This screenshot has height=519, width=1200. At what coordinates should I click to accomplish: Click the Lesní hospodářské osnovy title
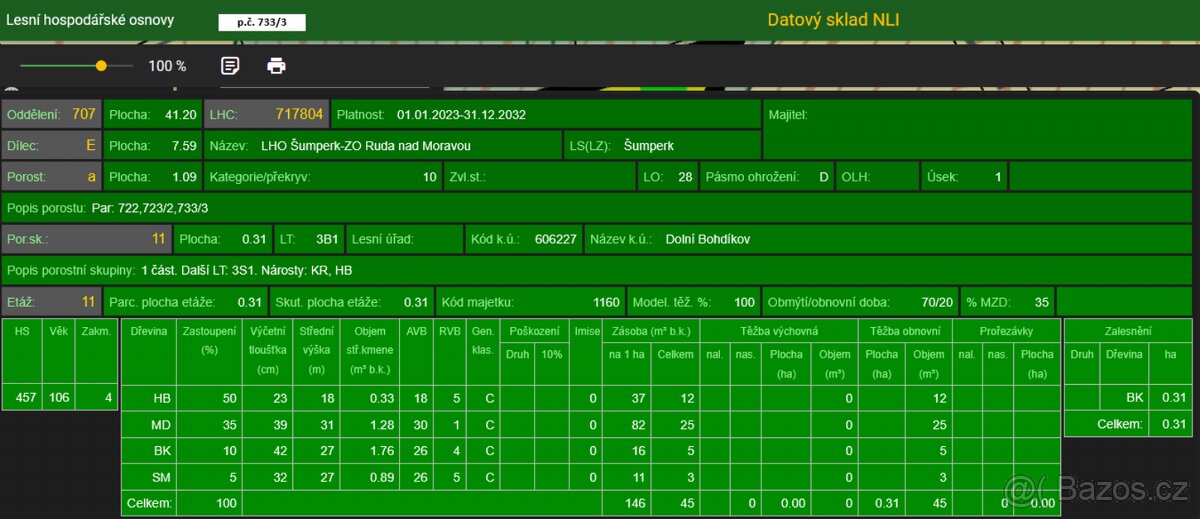click(x=90, y=20)
